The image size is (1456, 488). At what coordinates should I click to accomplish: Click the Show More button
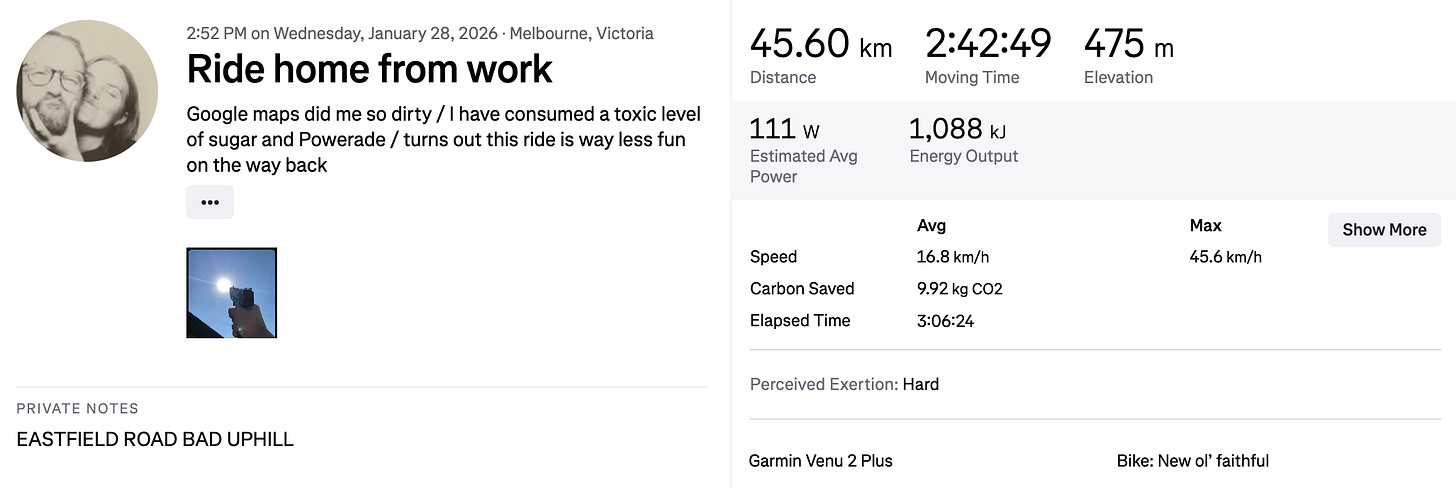tap(1384, 229)
